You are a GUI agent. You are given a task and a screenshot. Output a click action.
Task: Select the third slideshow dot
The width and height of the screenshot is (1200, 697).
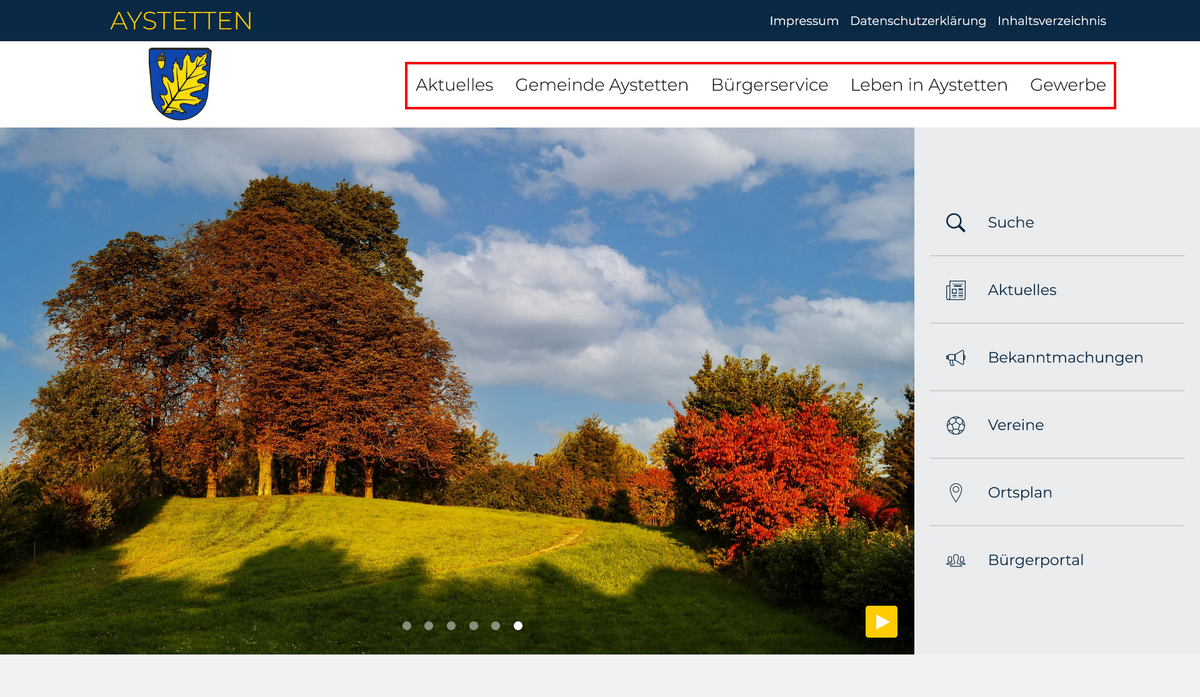pos(451,626)
